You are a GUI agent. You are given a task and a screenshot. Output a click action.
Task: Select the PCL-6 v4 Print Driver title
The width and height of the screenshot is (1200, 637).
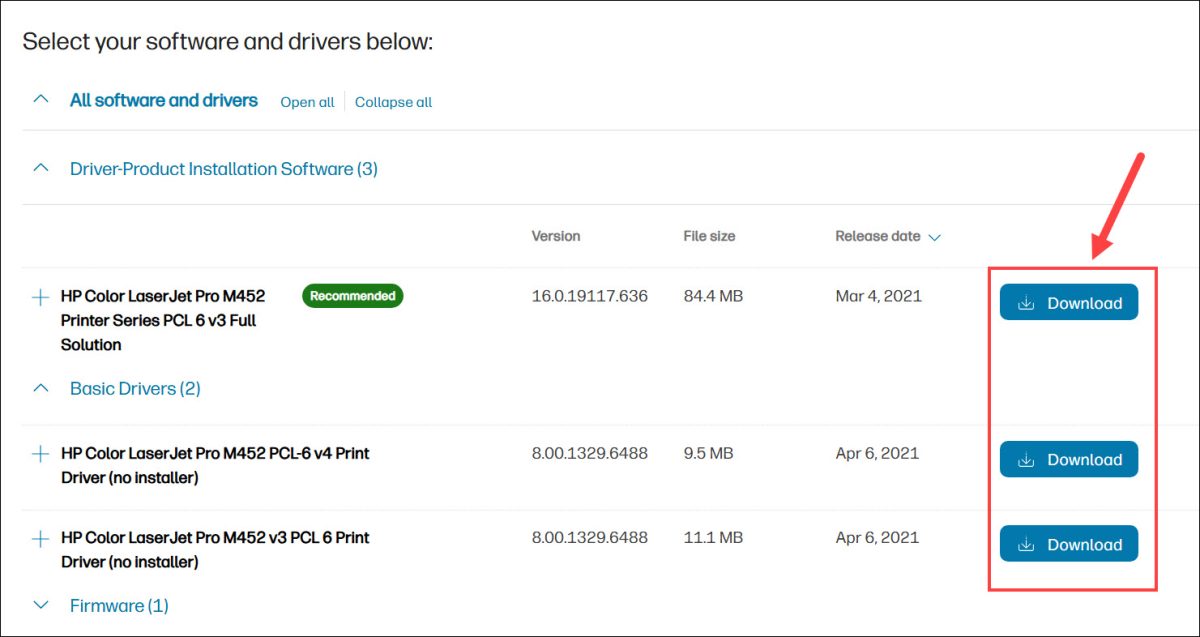pos(215,465)
